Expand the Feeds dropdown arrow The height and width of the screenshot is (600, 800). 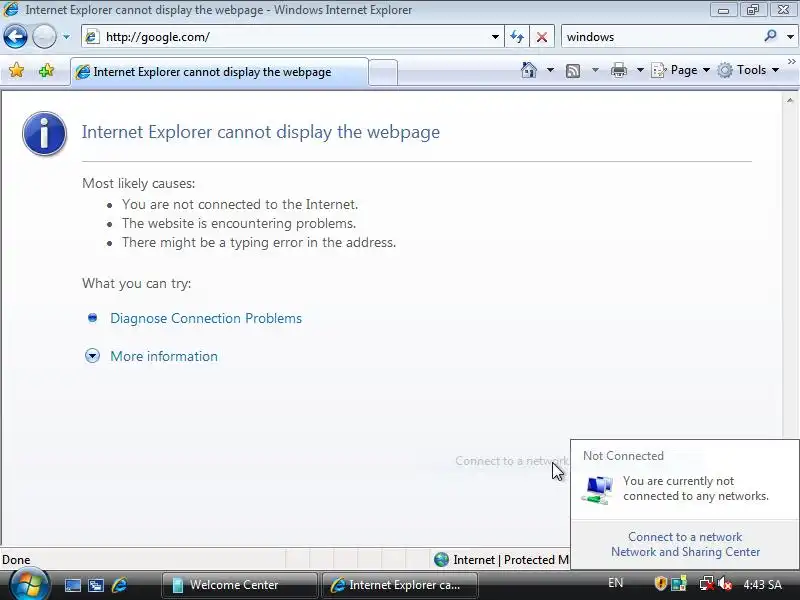595,70
